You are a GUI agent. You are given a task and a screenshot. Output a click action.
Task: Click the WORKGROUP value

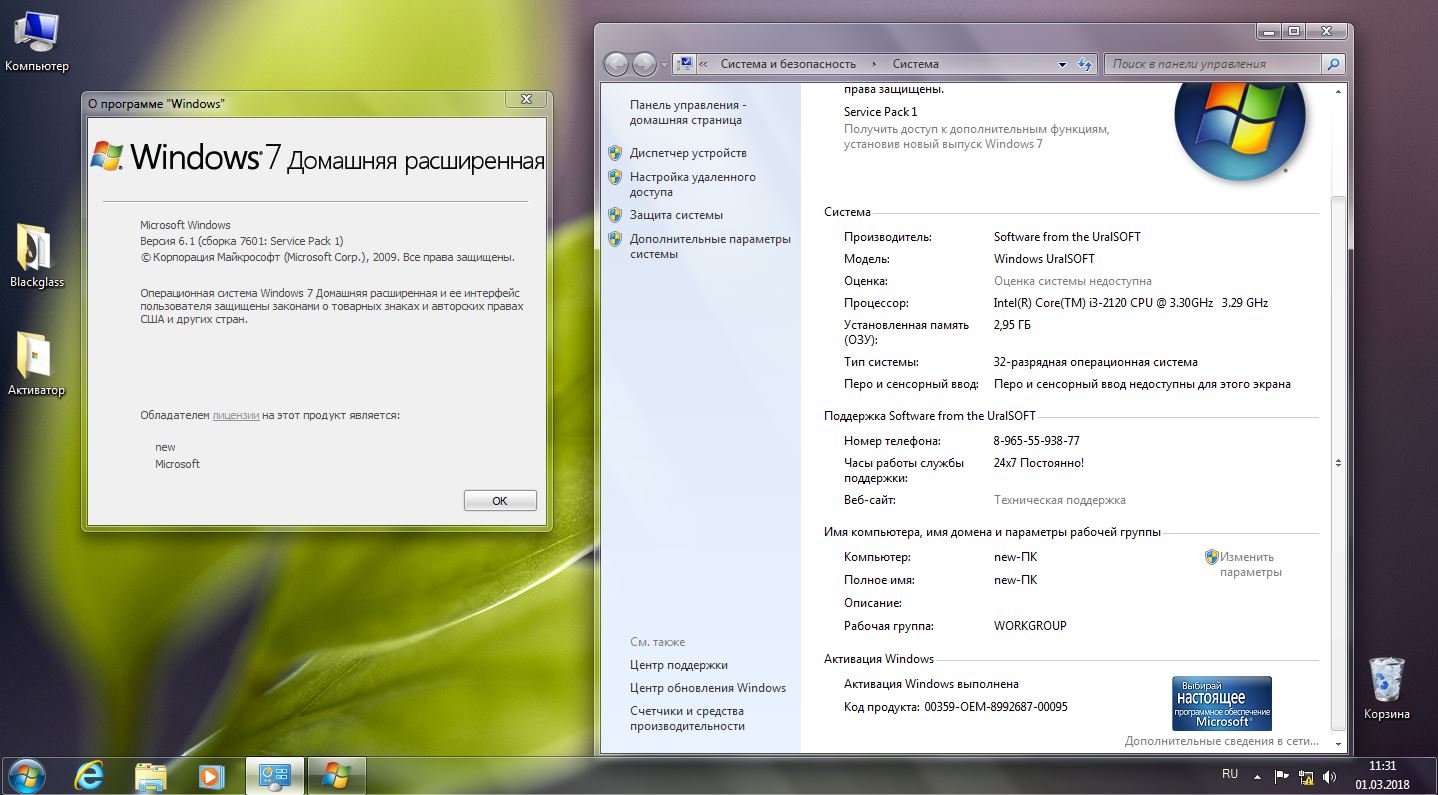[1030, 626]
